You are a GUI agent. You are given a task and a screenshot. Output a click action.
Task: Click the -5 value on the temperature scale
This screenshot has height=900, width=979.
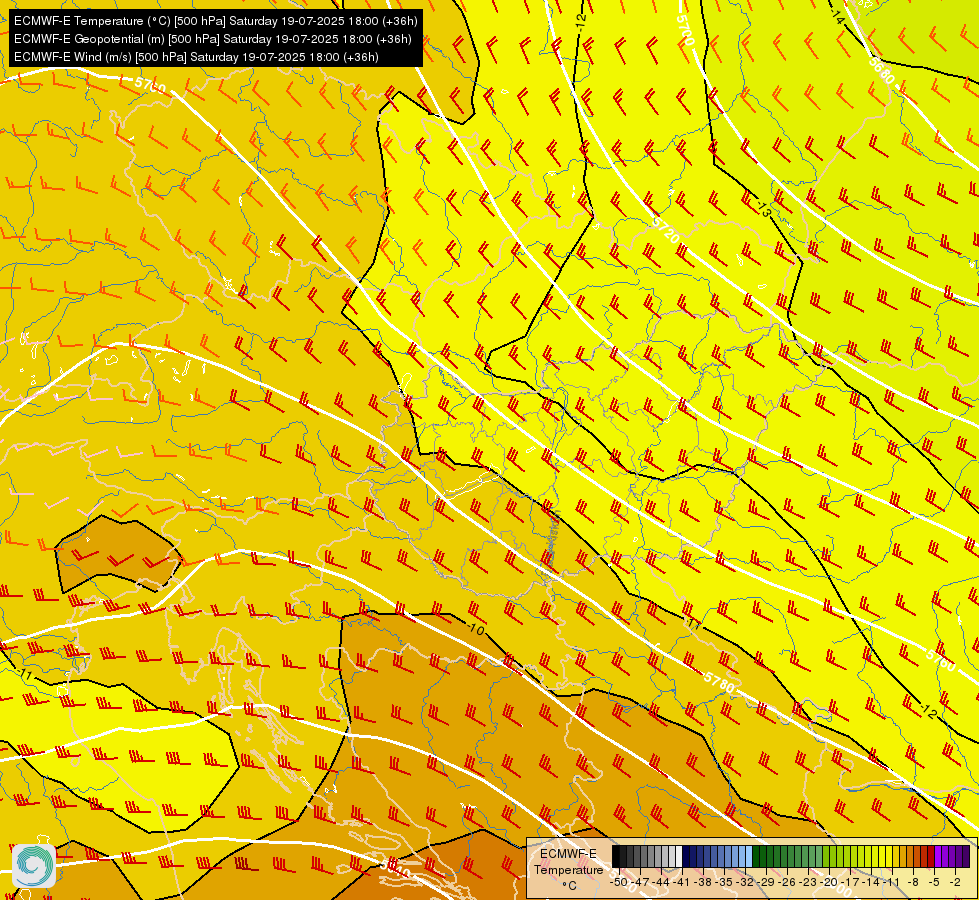pos(934,882)
